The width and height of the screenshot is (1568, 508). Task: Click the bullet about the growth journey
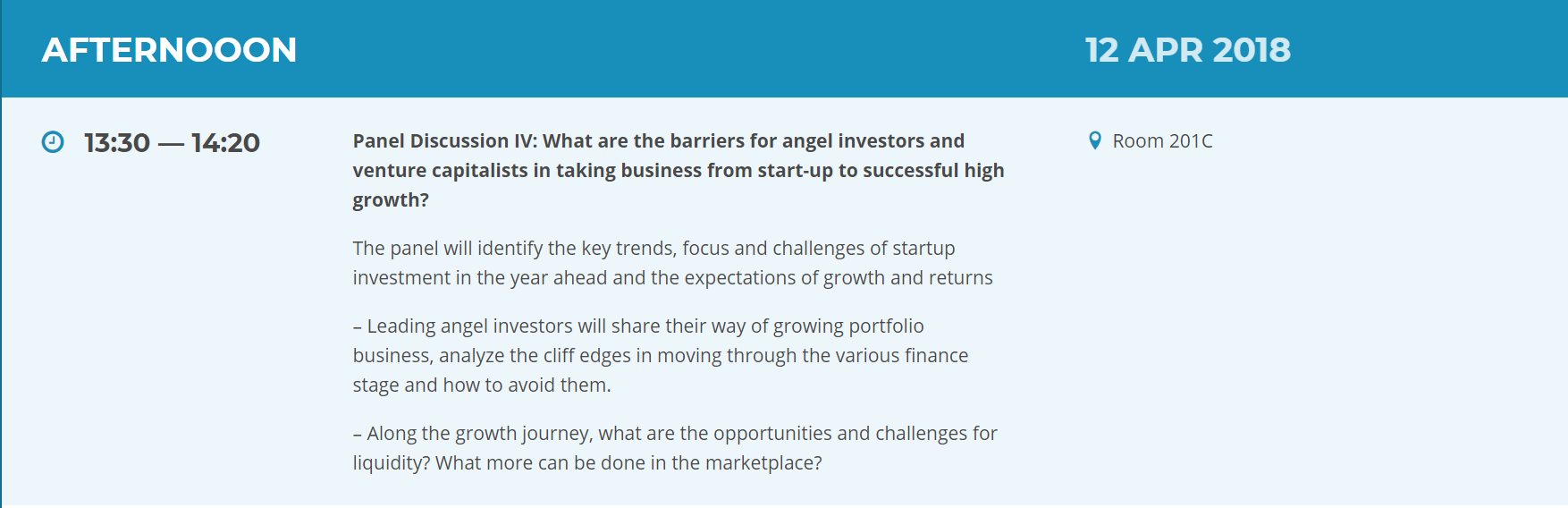click(x=675, y=448)
